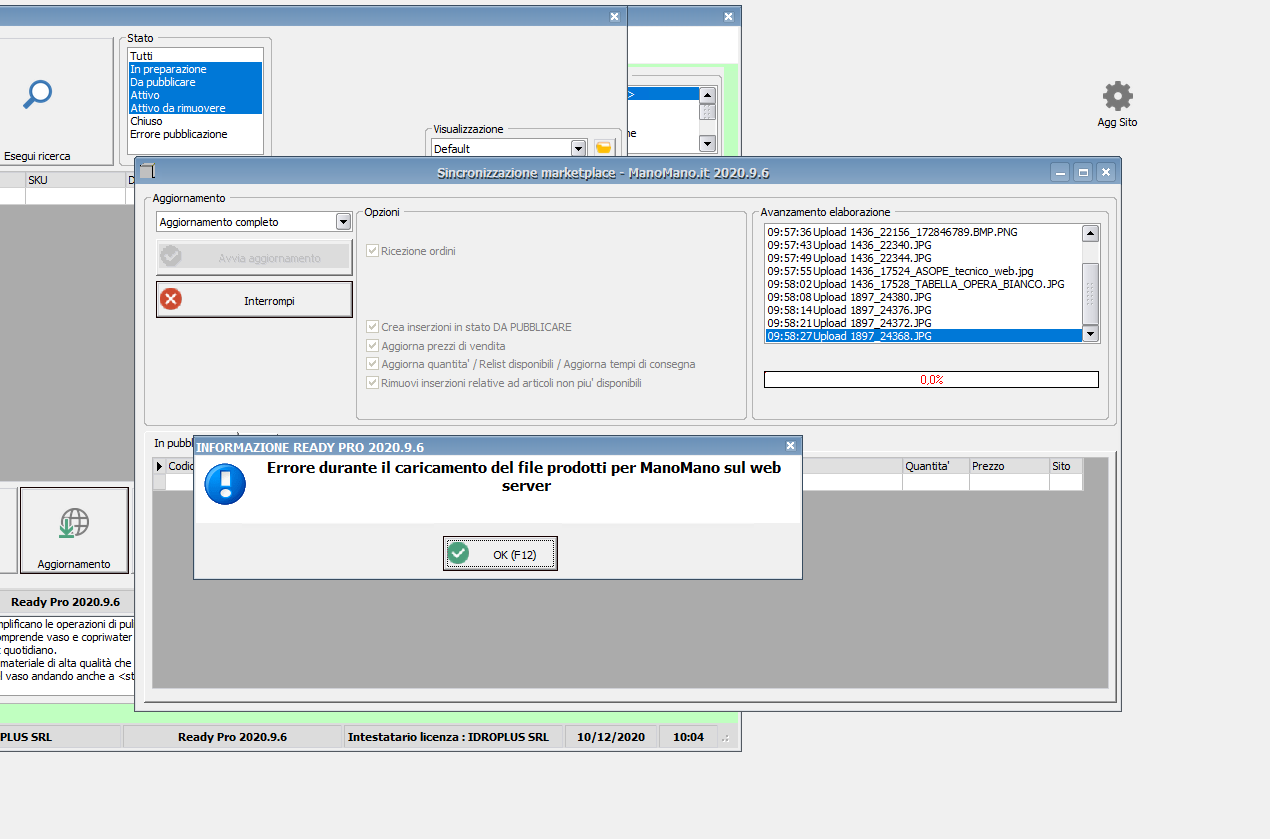1270x839 pixels.
Task: Open the Visualizzazione Default dropdown
Action: click(578, 148)
